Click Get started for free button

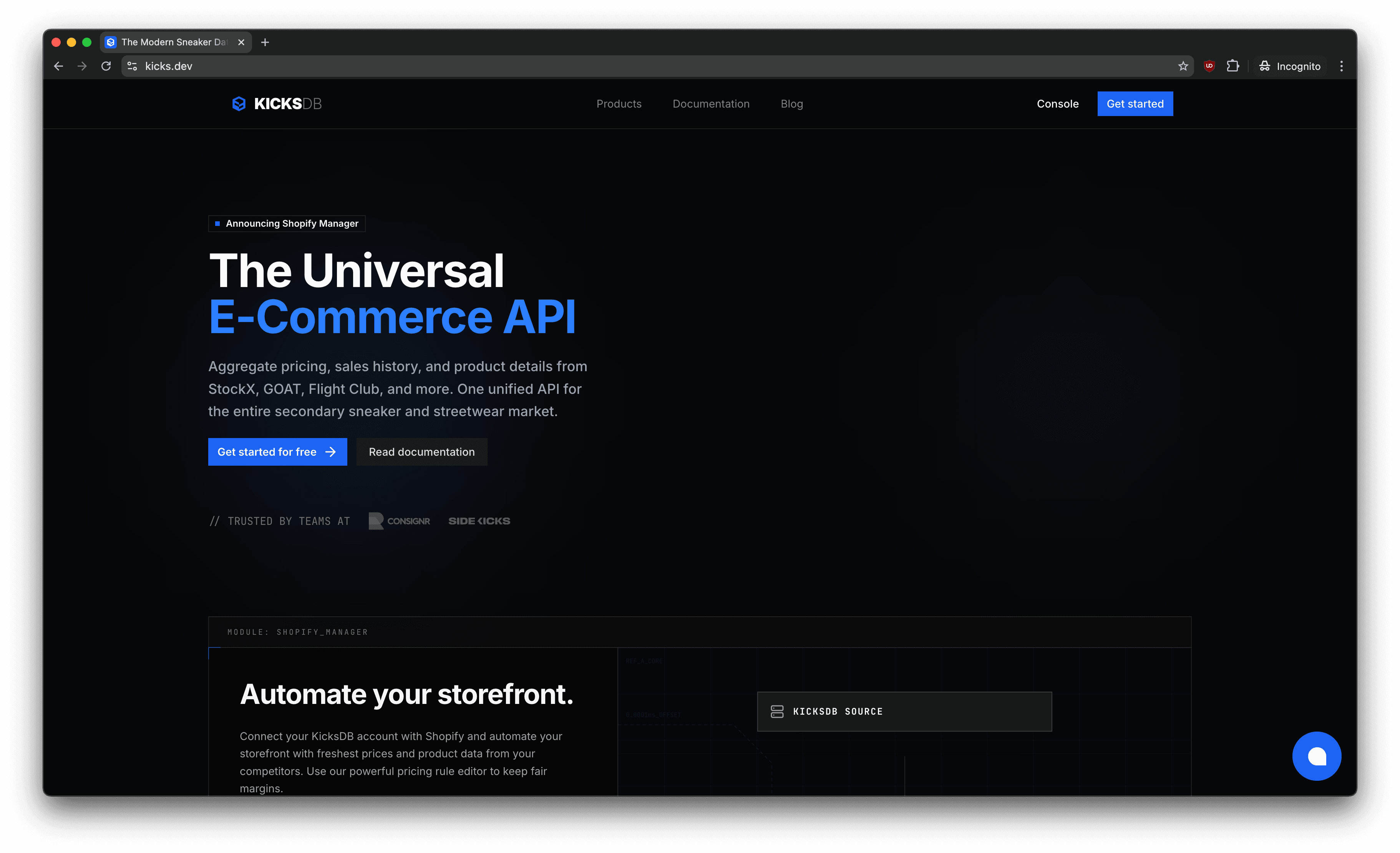pyautogui.click(x=277, y=452)
